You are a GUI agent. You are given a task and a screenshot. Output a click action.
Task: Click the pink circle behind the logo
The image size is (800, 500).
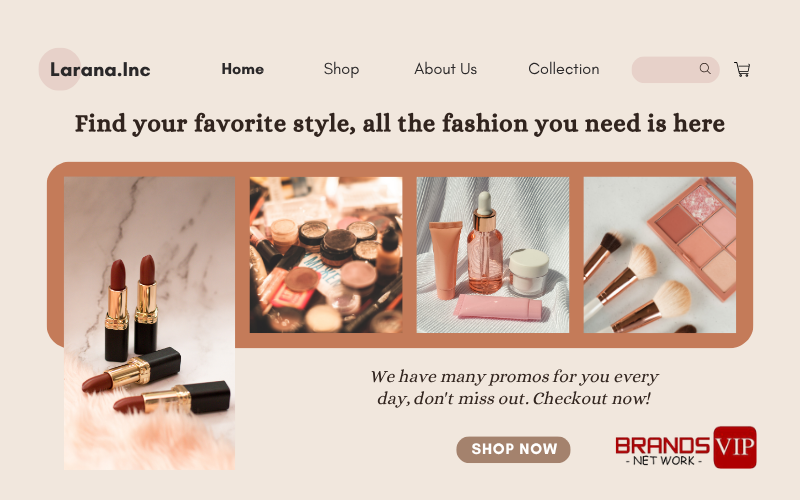click(59, 69)
